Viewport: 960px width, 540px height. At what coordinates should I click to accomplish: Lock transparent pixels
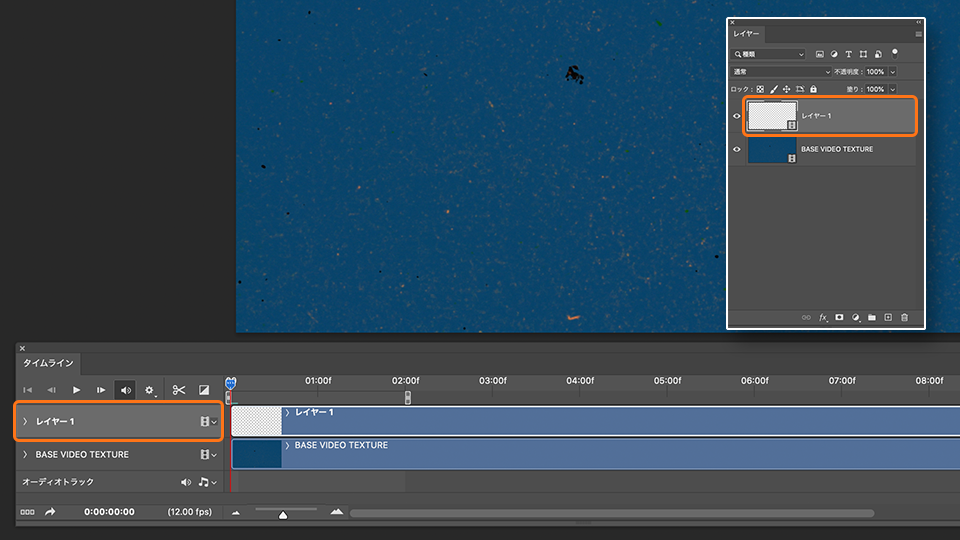coord(760,89)
